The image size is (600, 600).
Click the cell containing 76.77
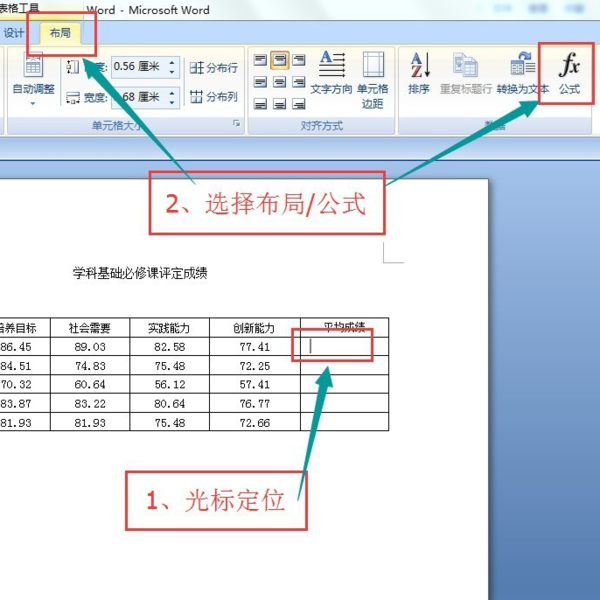(x=255, y=403)
